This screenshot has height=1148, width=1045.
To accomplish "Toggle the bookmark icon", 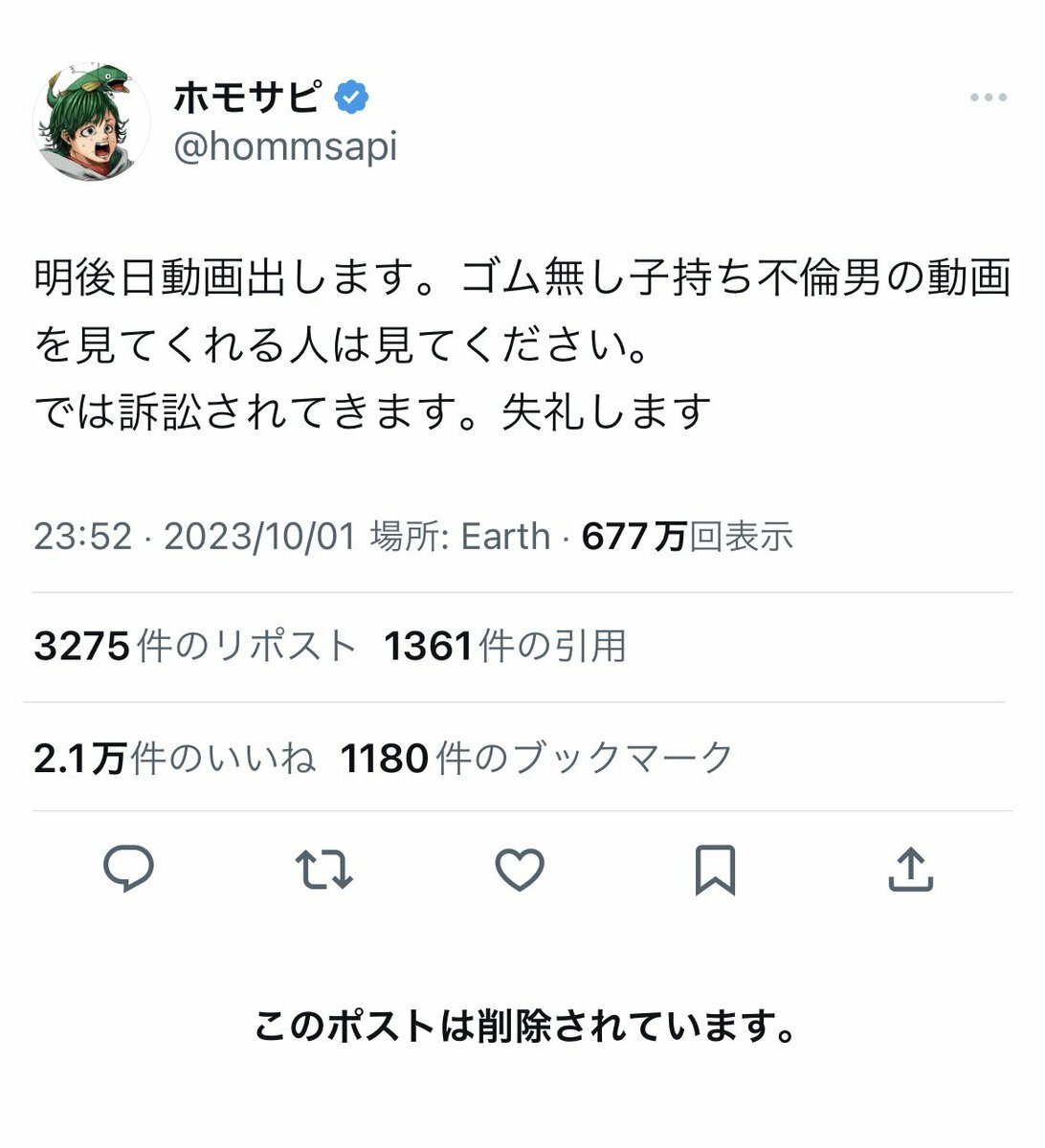I will [x=716, y=871].
